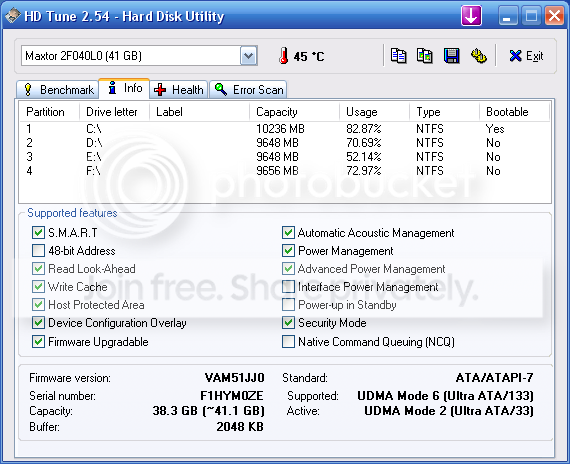Click the serial number F1HYM0ZE value
Image resolution: width=570 pixels, height=464 pixels.
tap(232, 395)
